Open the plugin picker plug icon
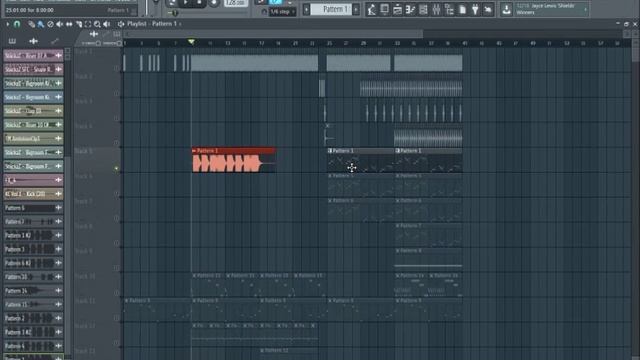 click(x=475, y=9)
